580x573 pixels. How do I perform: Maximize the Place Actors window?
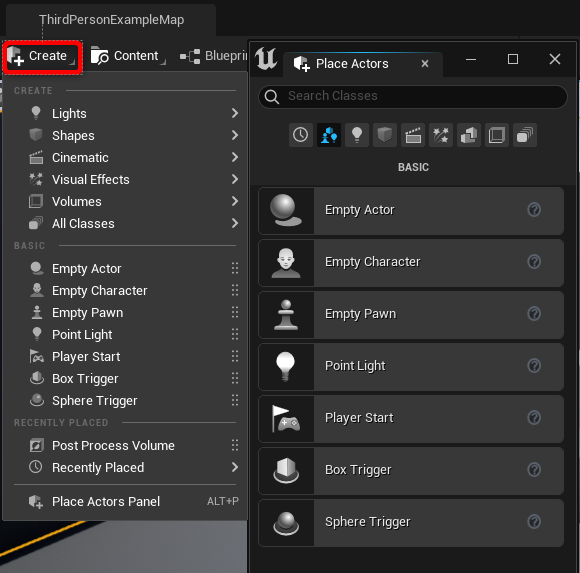[513, 59]
